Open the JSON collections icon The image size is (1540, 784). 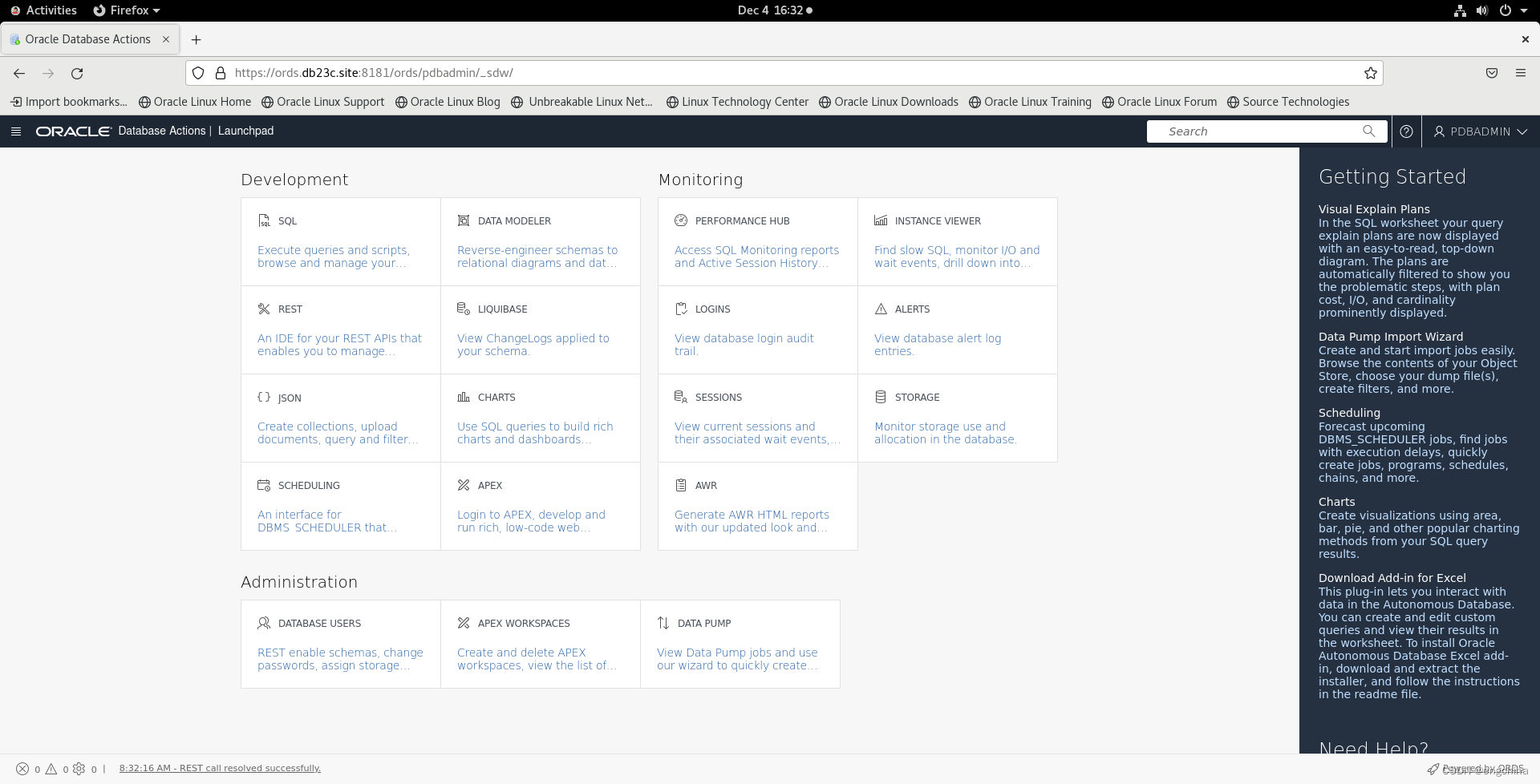264,396
